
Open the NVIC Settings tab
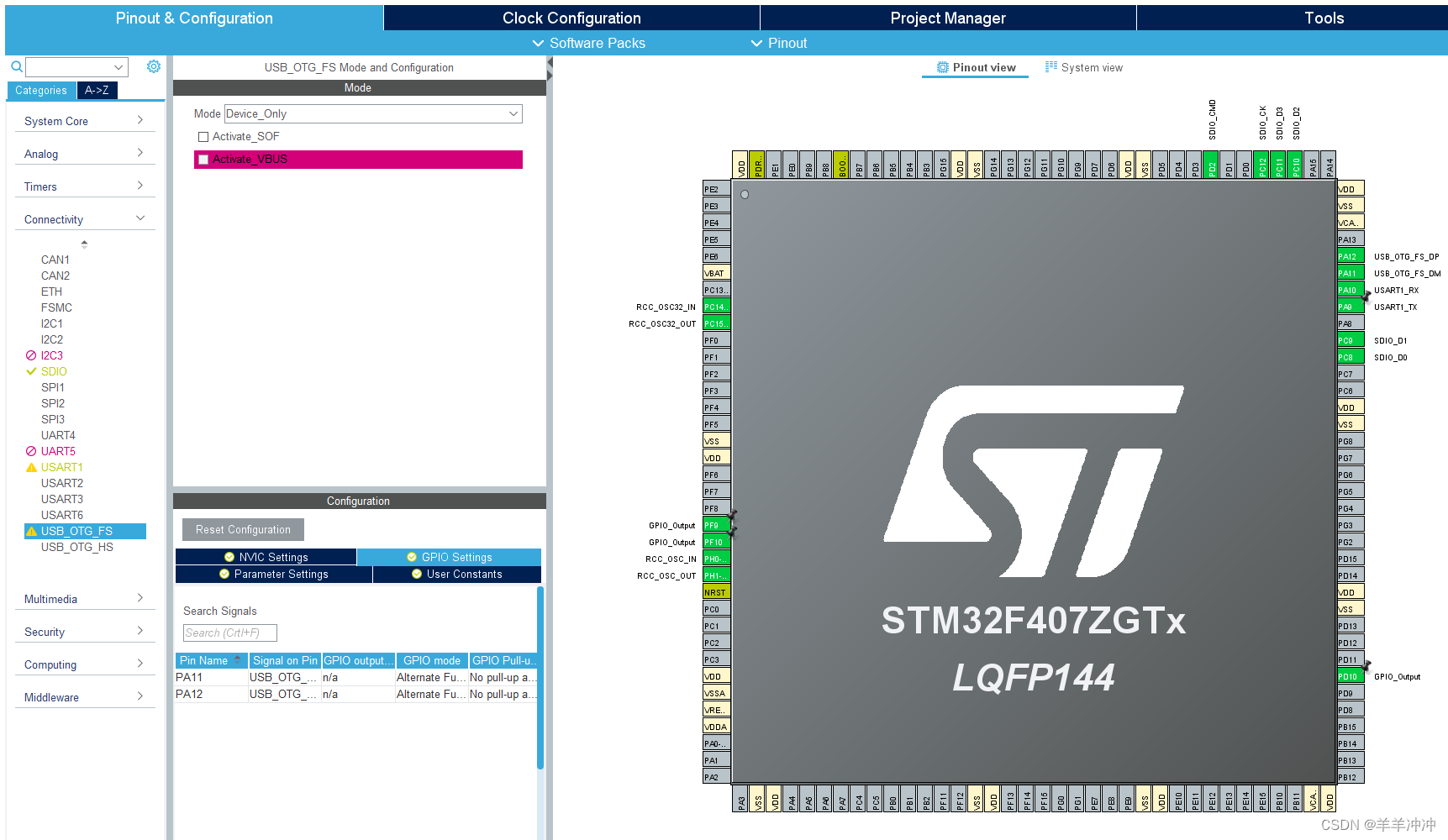266,557
